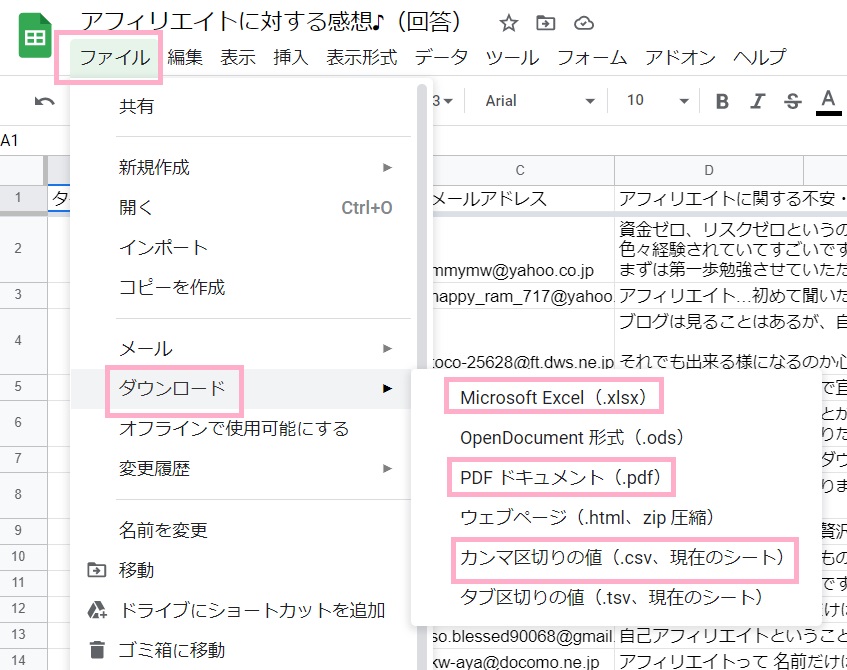Expand the メール submenu
Image resolution: width=847 pixels, height=670 pixels.
244,349
